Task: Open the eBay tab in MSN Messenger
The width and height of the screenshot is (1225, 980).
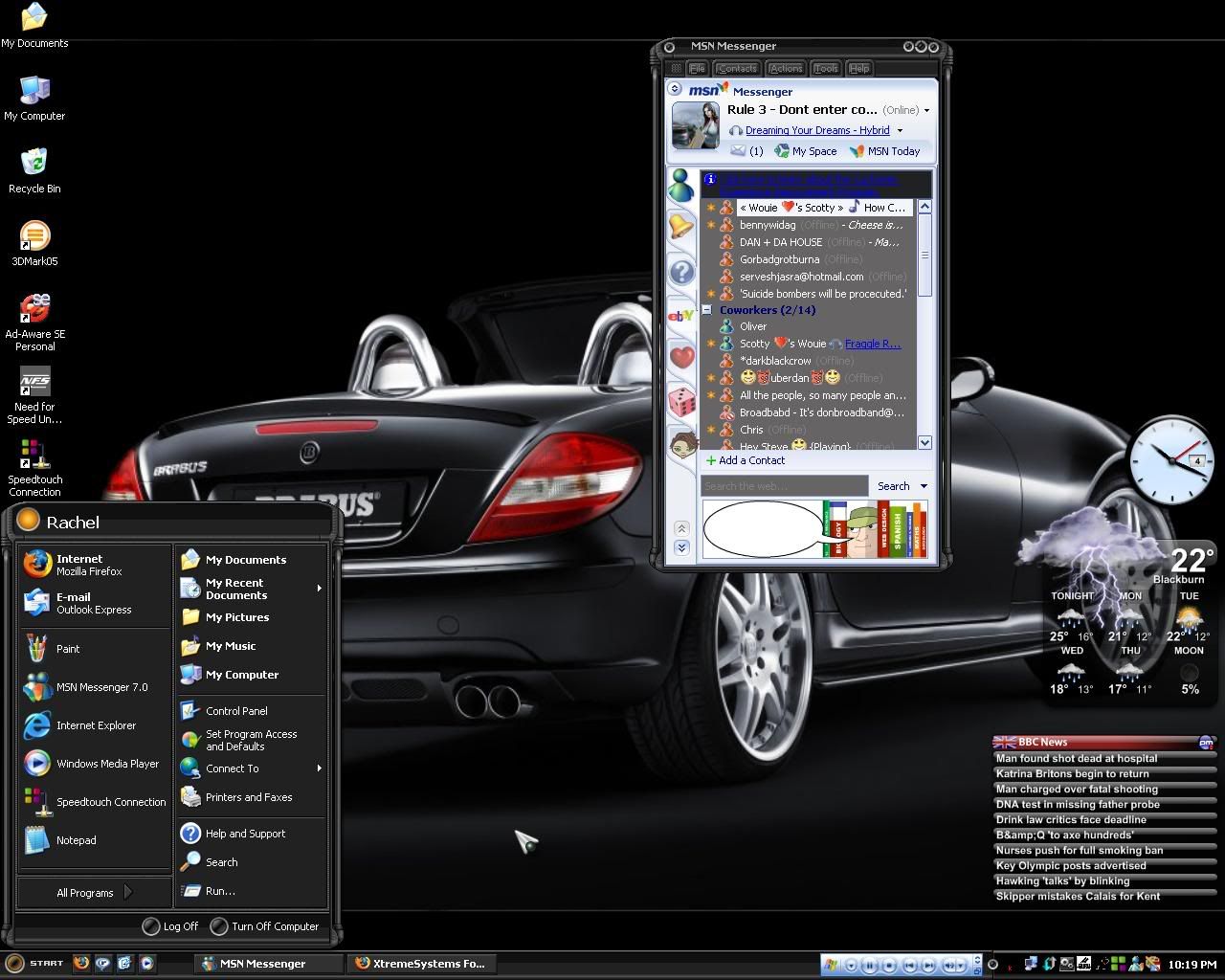Action: pyautogui.click(x=680, y=315)
